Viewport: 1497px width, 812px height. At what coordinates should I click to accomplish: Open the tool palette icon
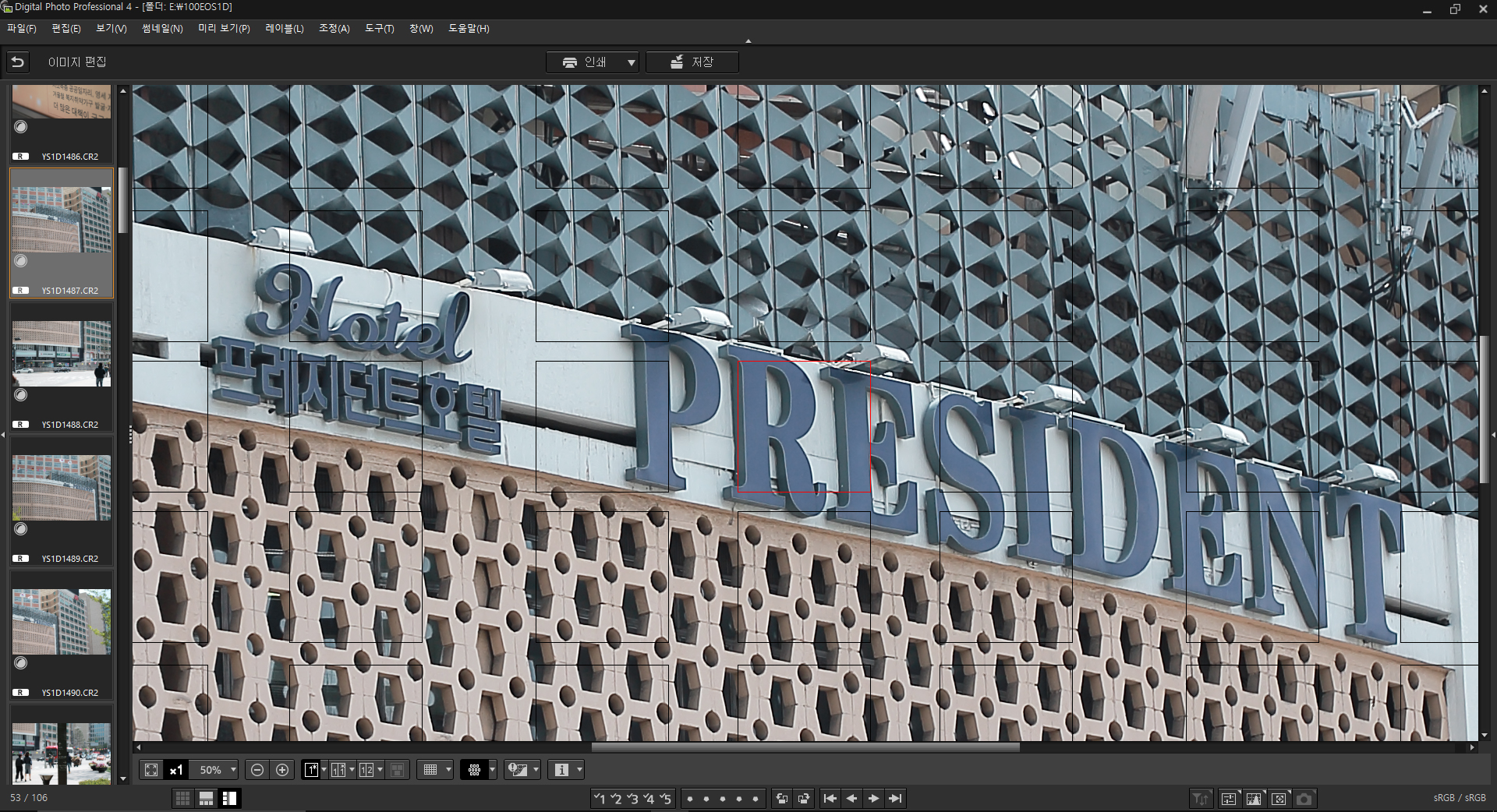tap(1229, 799)
